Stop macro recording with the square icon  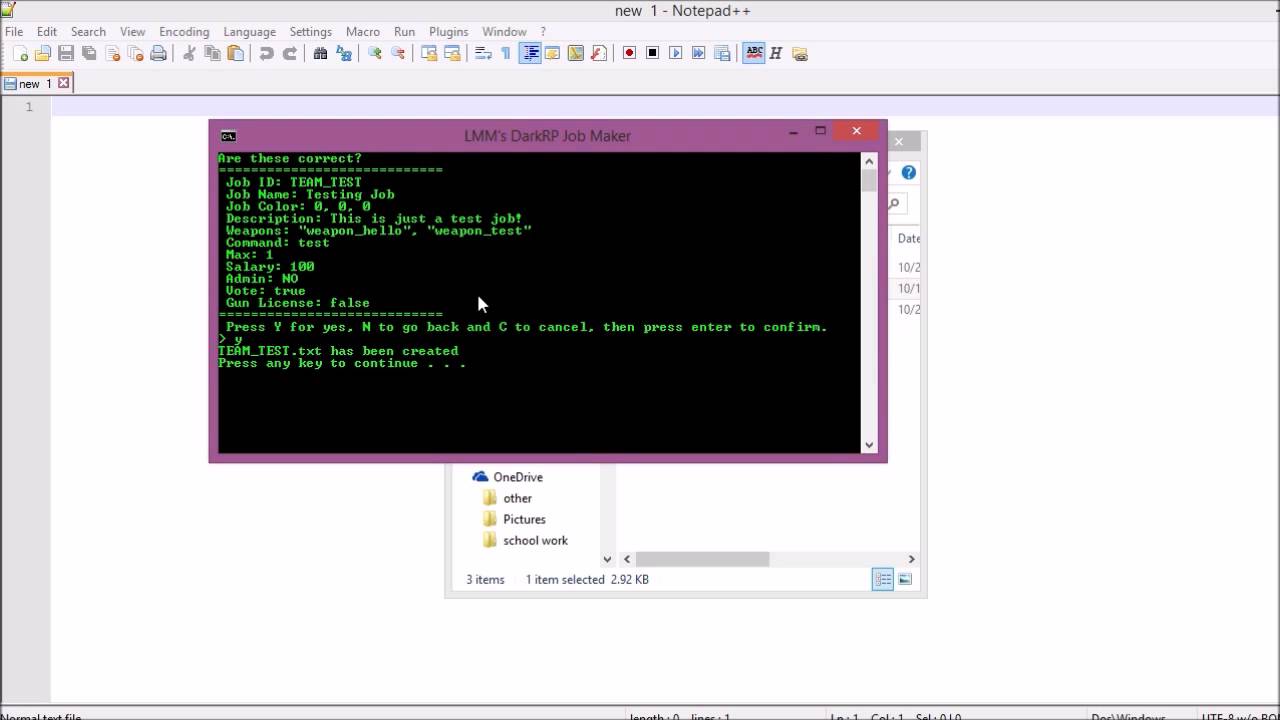click(652, 54)
